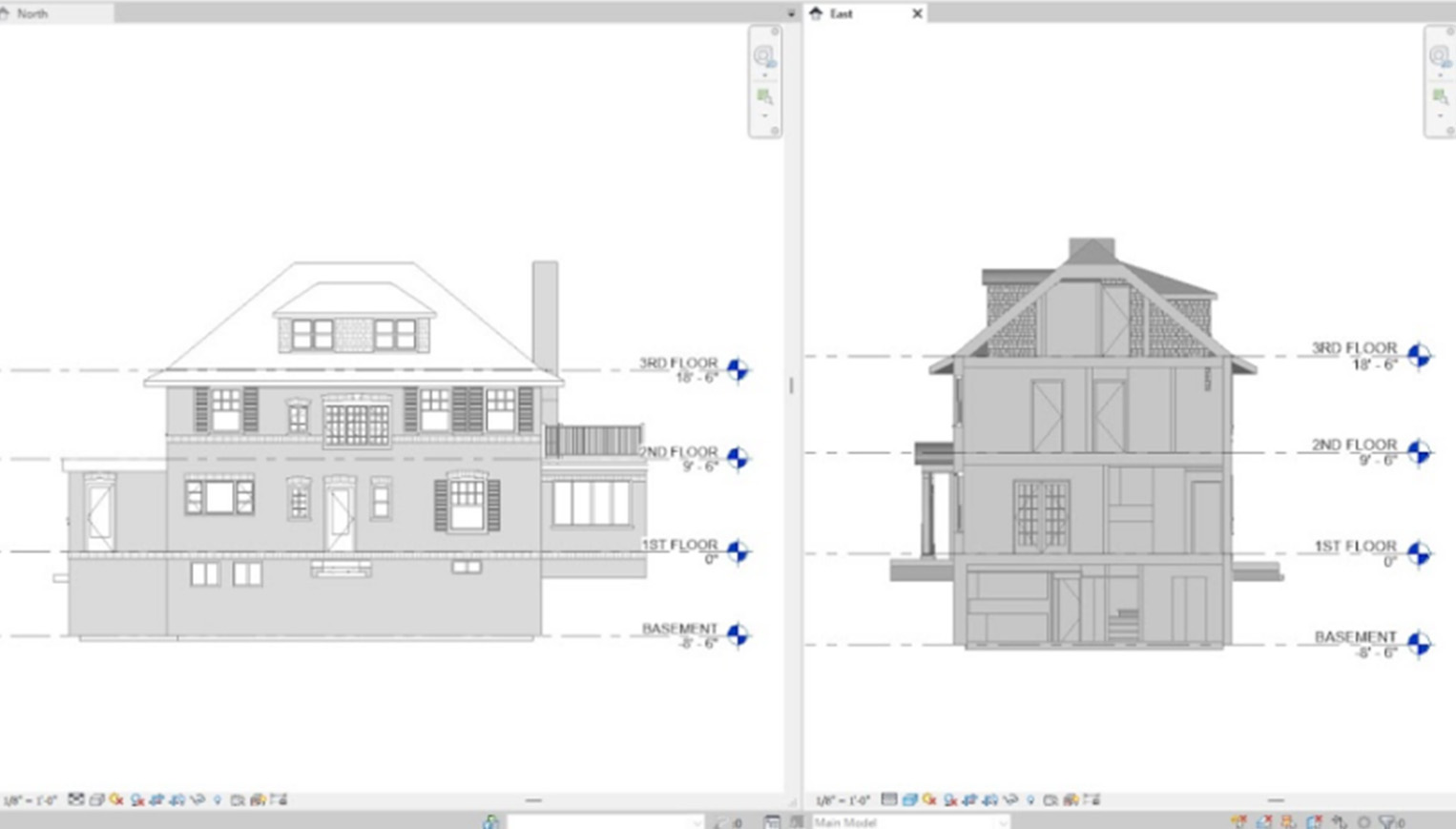1456x829 pixels.
Task: Click Visual Style icon in East view
Action: [909, 799]
